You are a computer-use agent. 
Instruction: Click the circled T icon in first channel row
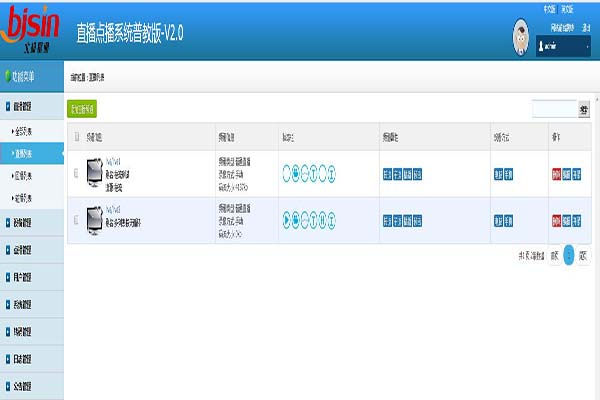click(313, 174)
